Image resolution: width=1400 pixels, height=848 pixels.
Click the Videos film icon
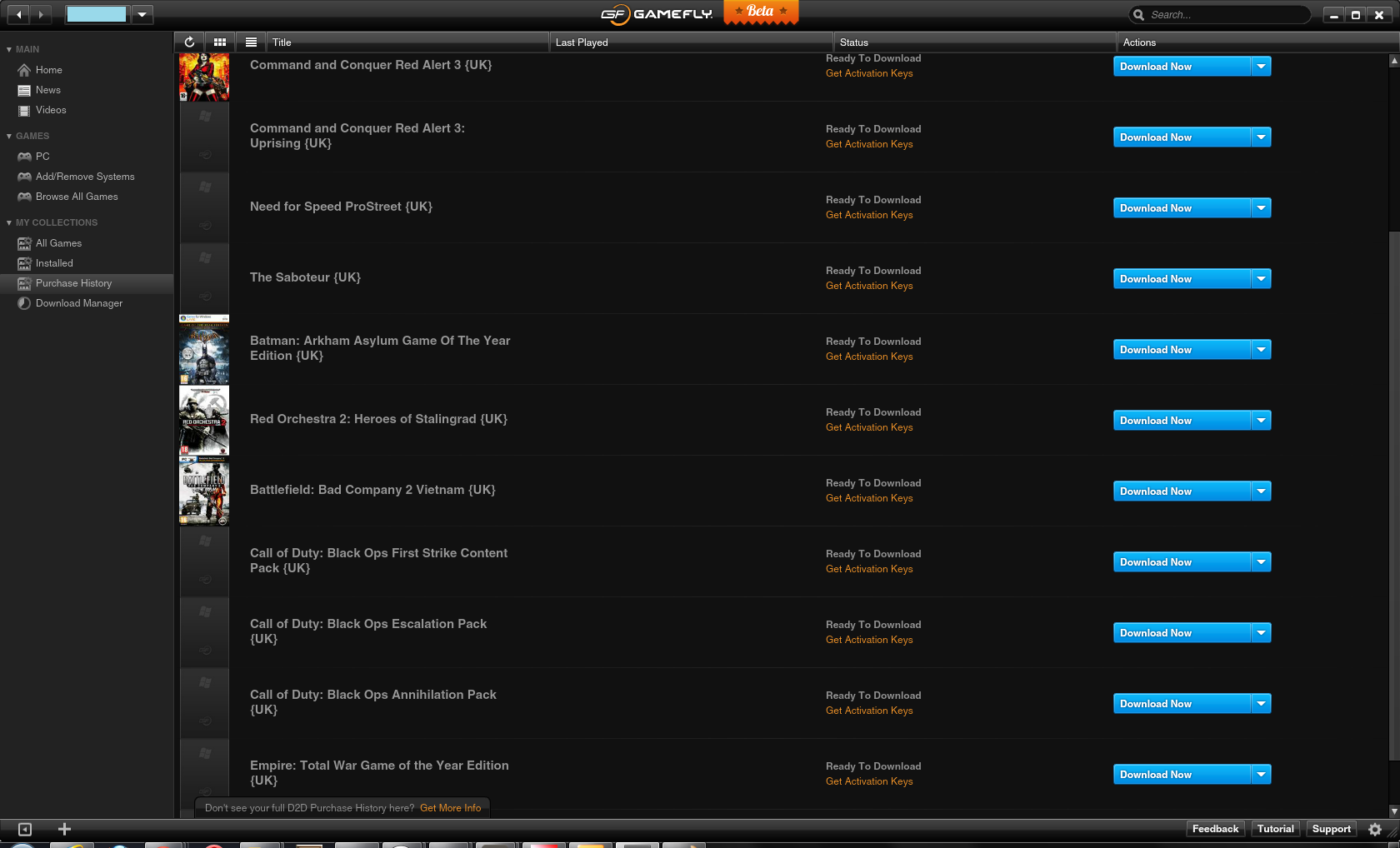click(x=24, y=110)
